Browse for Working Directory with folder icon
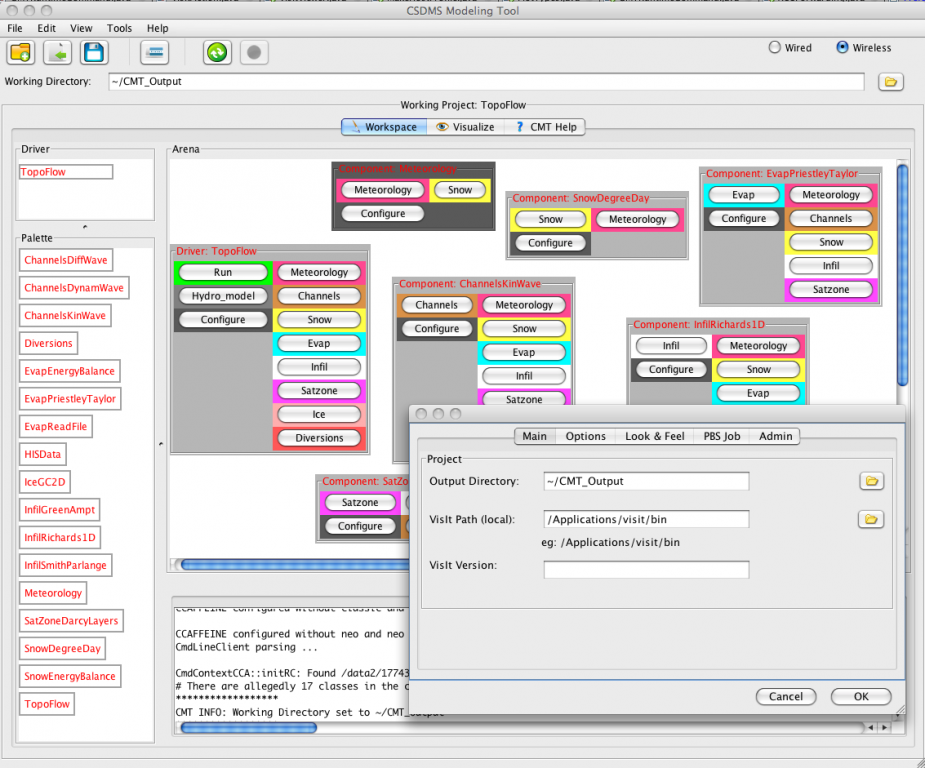This screenshot has height=768, width=925. (890, 82)
